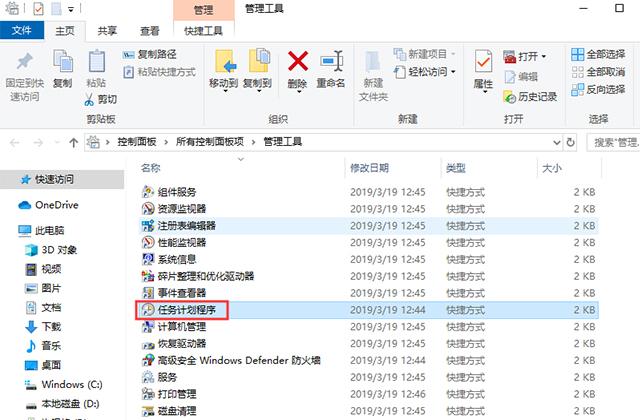Open the Pictures folder in sidebar

[43, 288]
